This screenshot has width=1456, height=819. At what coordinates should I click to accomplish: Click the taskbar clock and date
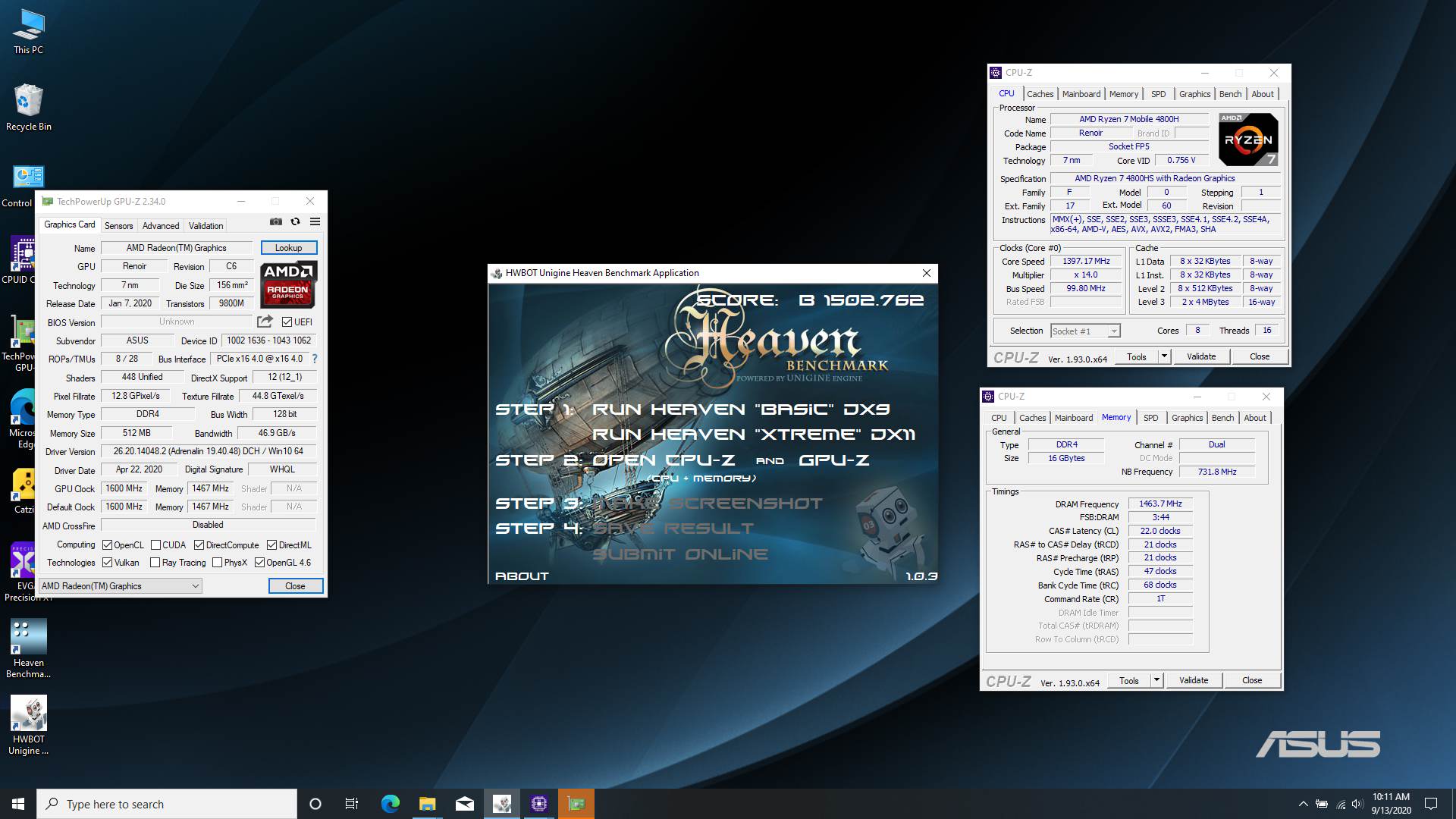(x=1391, y=804)
